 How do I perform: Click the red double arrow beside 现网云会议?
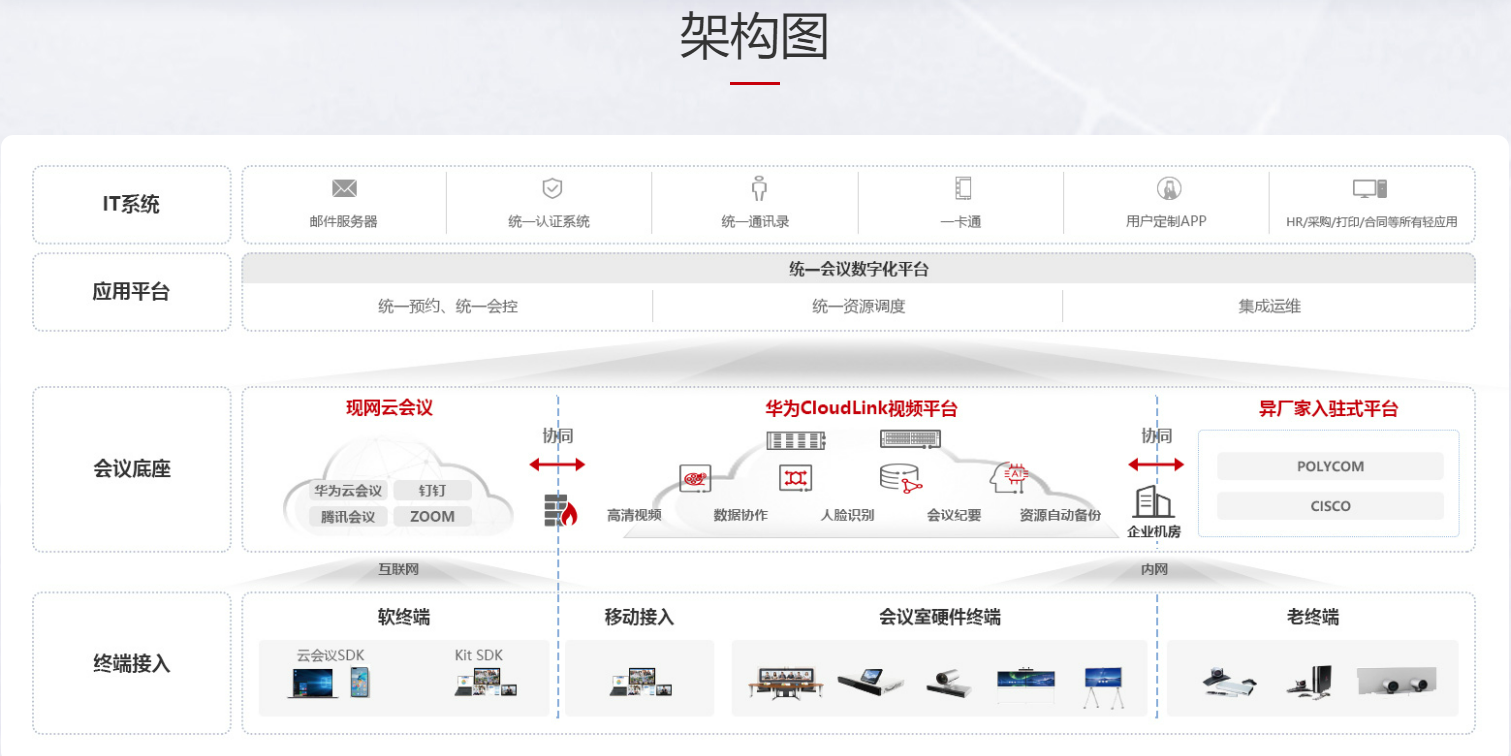pyautogui.click(x=557, y=464)
